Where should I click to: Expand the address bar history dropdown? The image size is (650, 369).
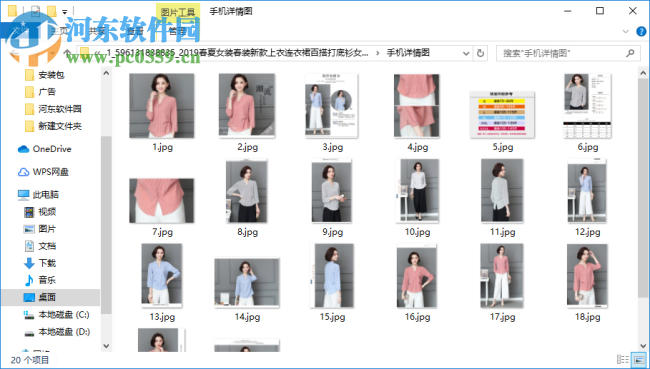pos(466,53)
